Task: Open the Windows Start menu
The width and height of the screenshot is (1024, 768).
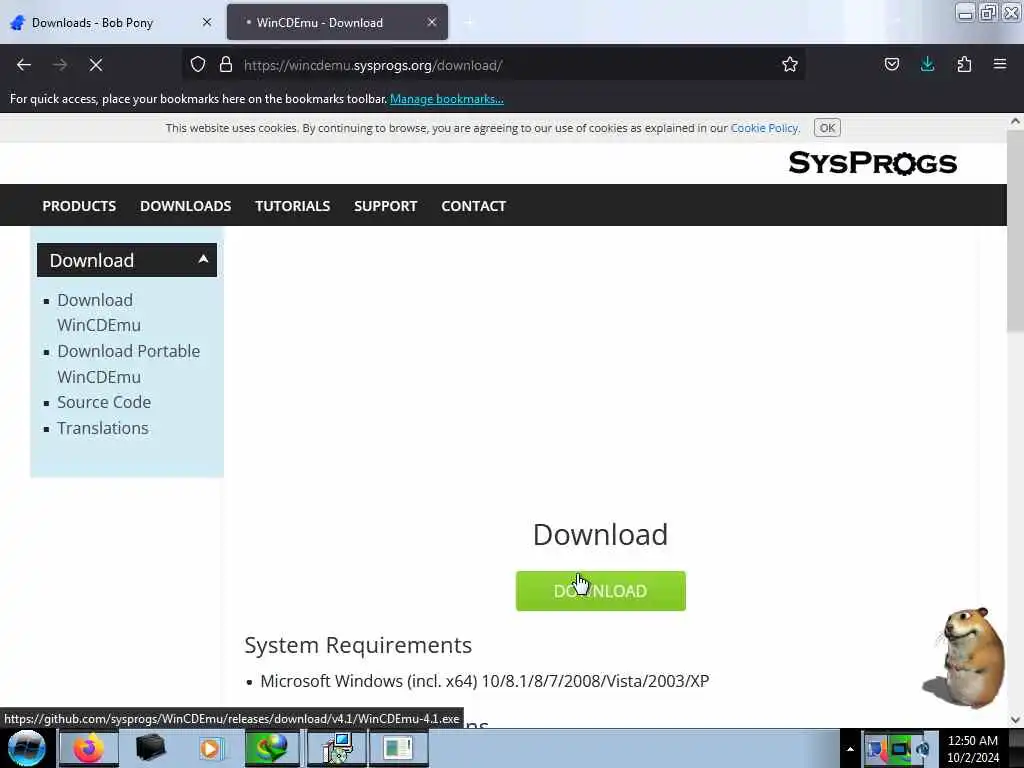Action: click(x=27, y=748)
